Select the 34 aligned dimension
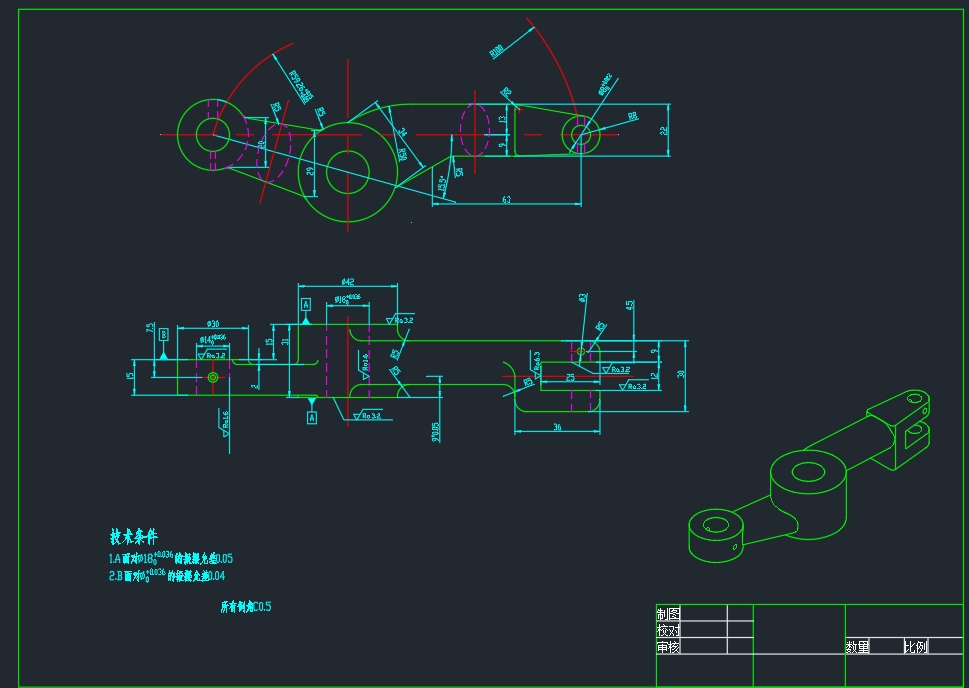 404,132
